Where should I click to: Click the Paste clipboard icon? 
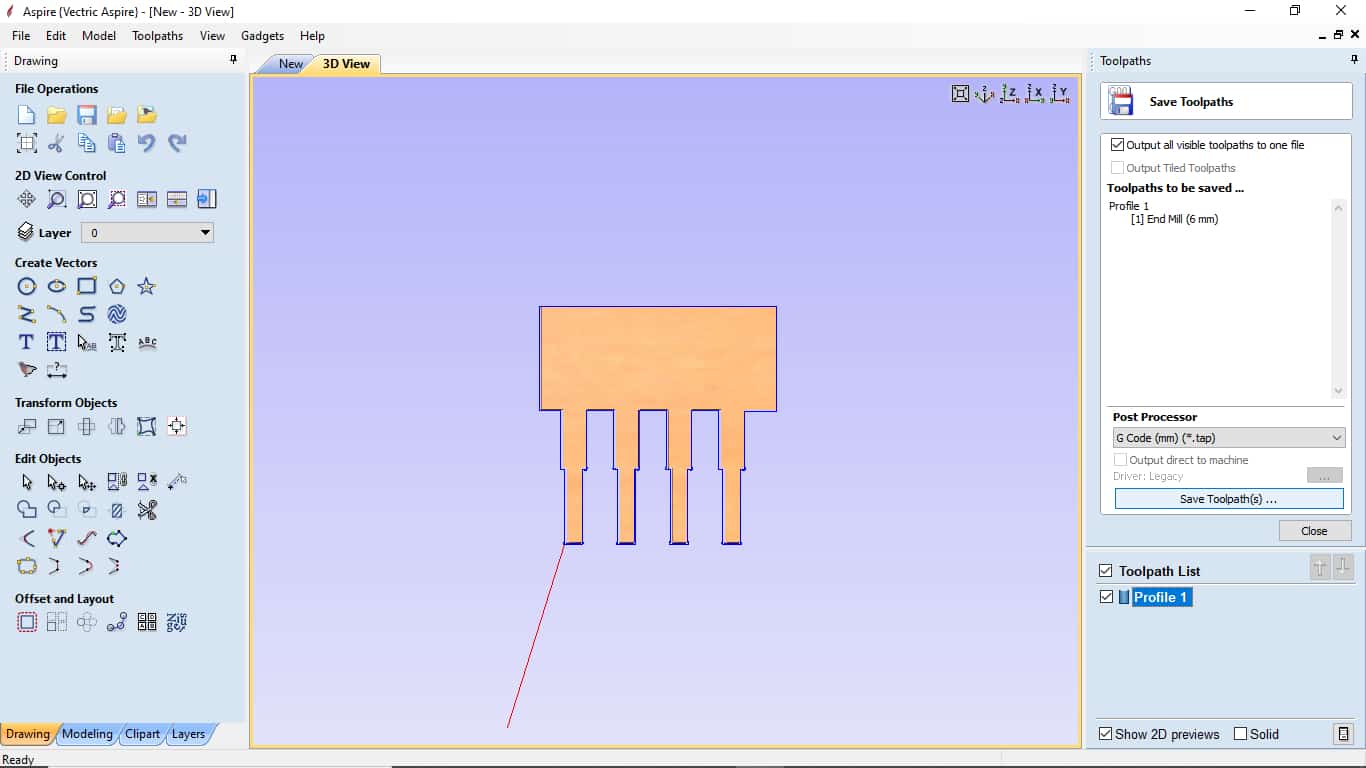[x=117, y=143]
